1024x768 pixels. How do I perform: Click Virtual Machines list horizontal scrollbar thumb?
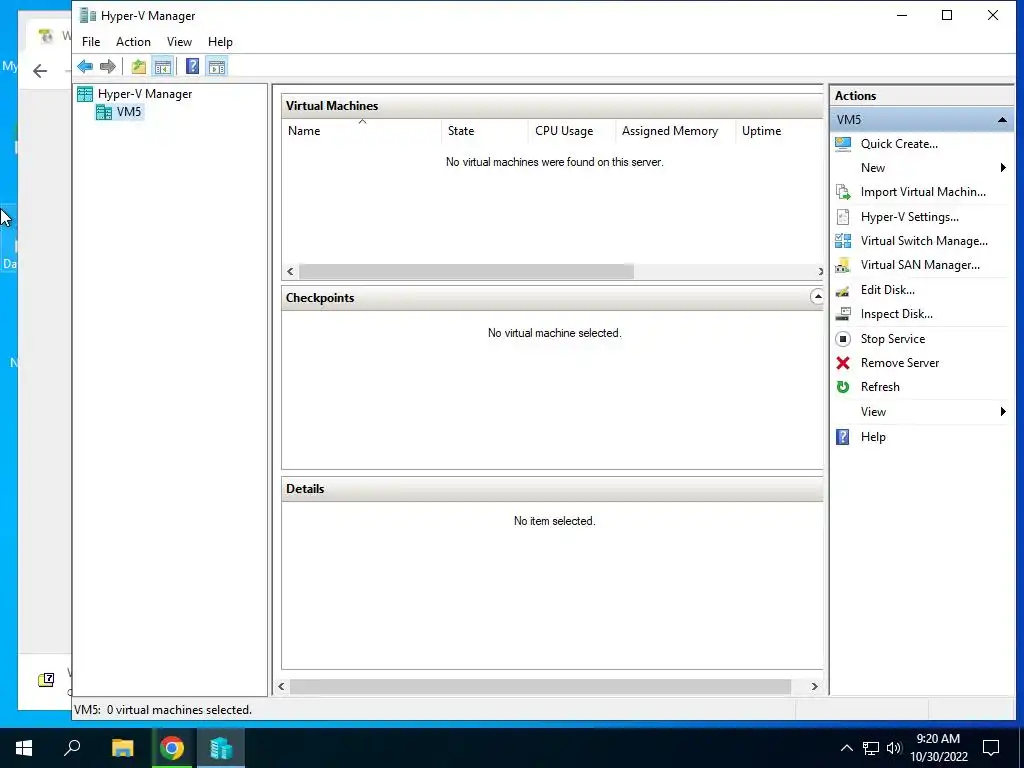point(466,271)
